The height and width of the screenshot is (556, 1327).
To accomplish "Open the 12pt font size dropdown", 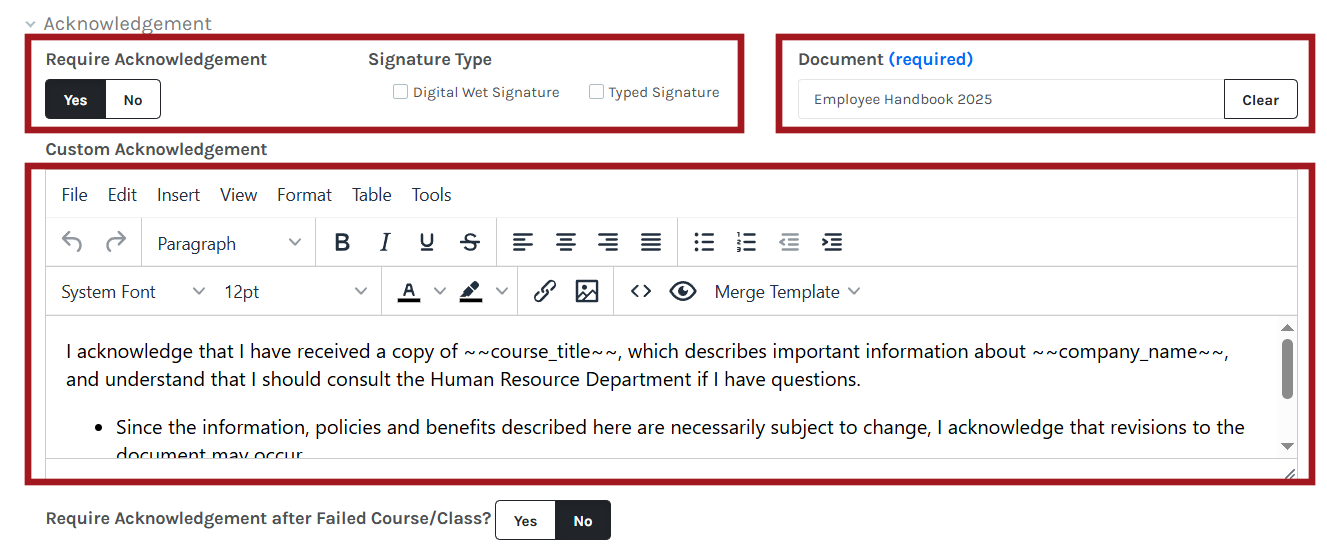I will coord(295,291).
